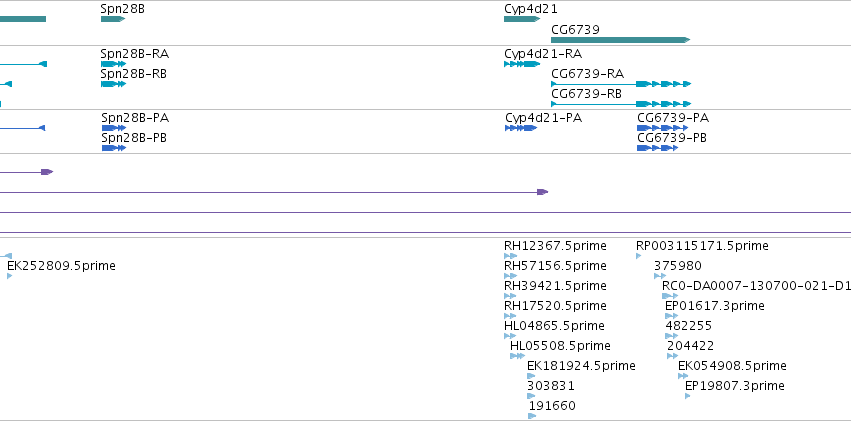Click the purple arrow ending near Cyp4d21
Image resolution: width=851 pixels, height=421 pixels.
274,192
